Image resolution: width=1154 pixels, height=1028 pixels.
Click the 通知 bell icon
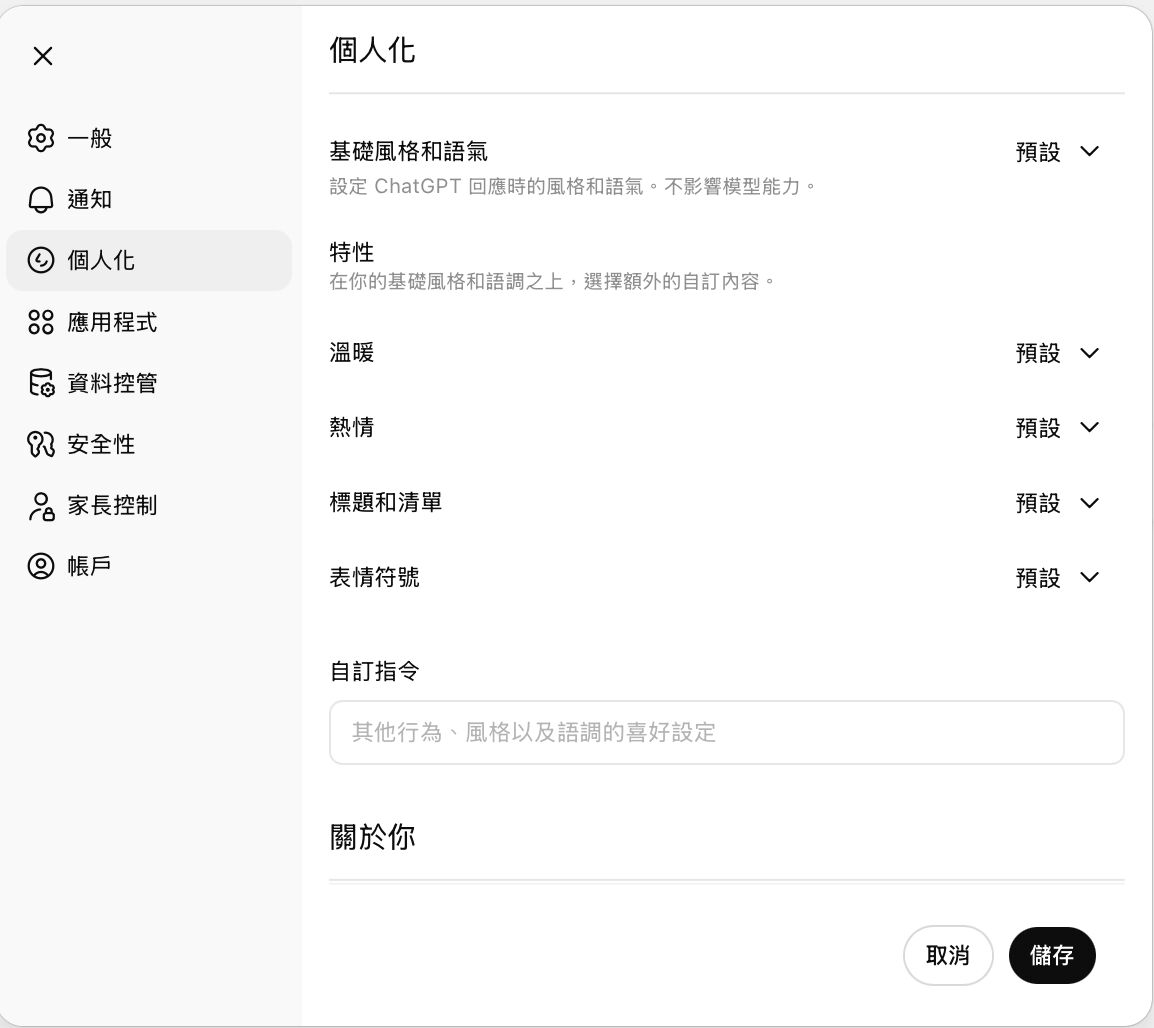[41, 199]
